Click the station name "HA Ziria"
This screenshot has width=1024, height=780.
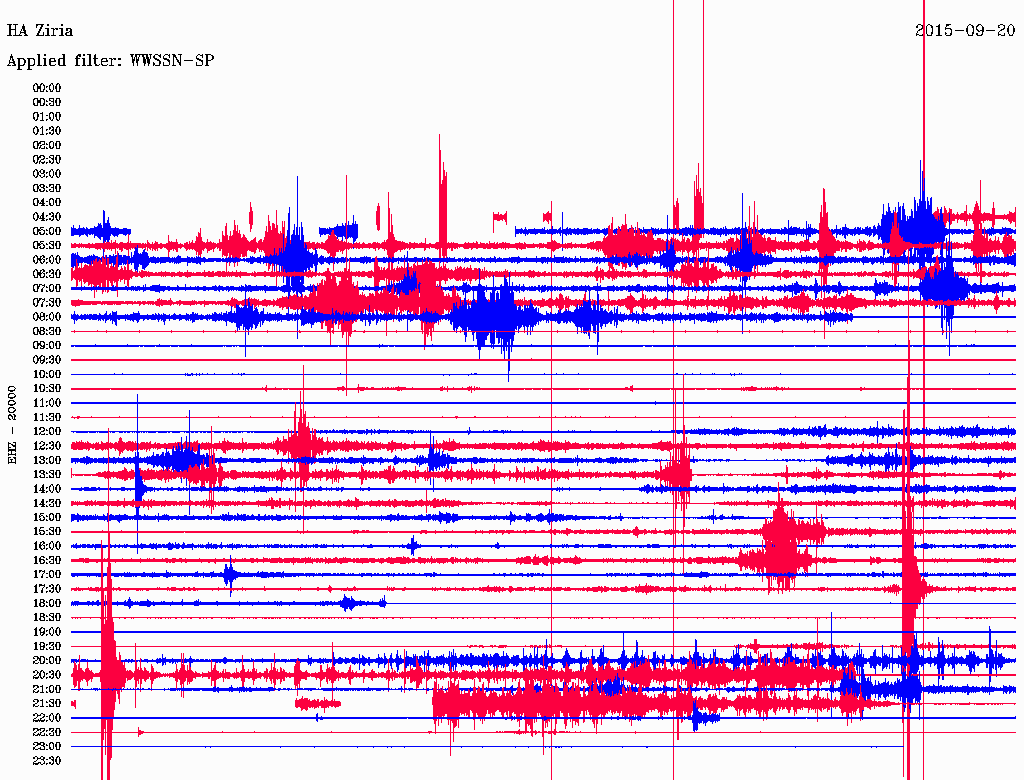point(40,31)
